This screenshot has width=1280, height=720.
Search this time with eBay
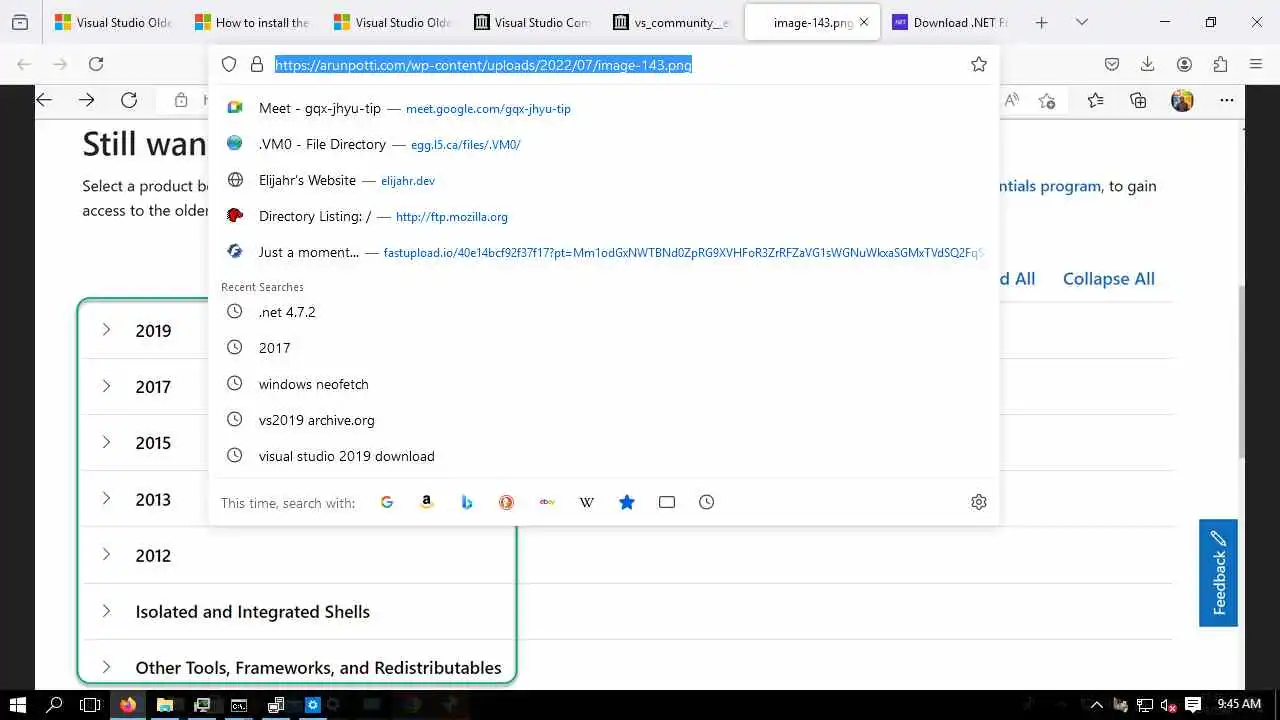pos(547,502)
